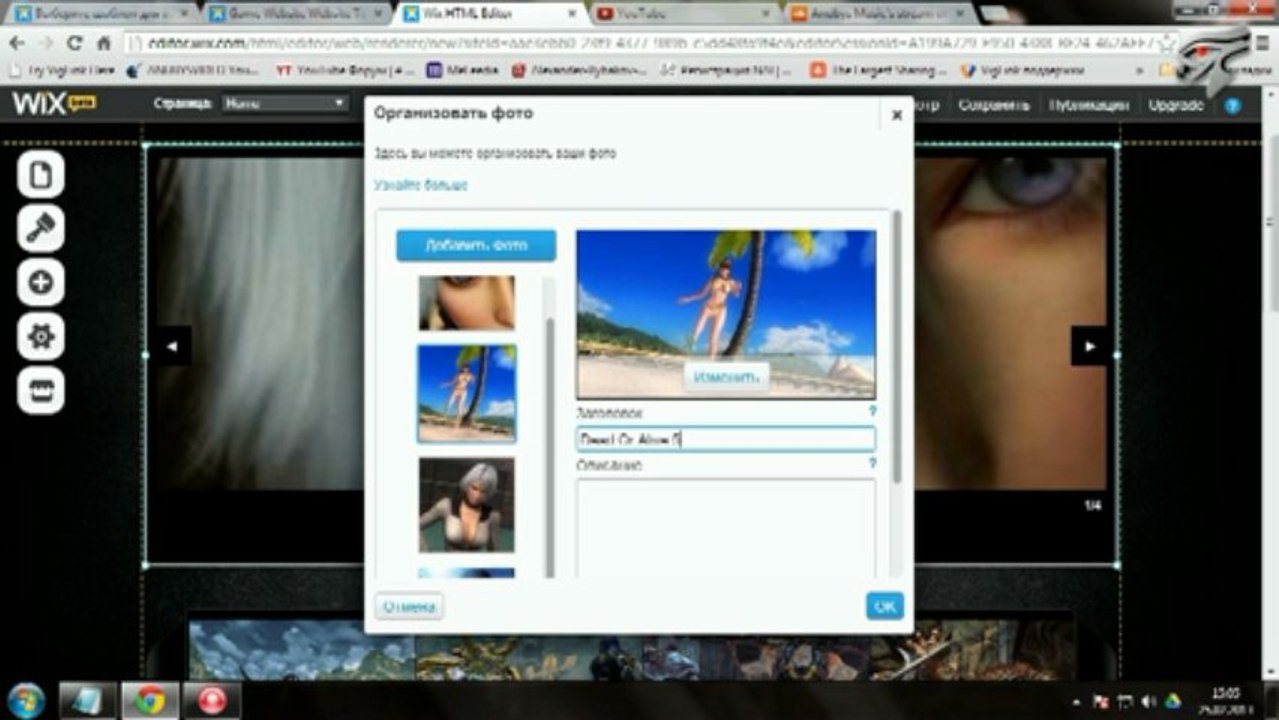Open the Chrome taskbar icon
The height and width of the screenshot is (720, 1279).
tap(151, 701)
